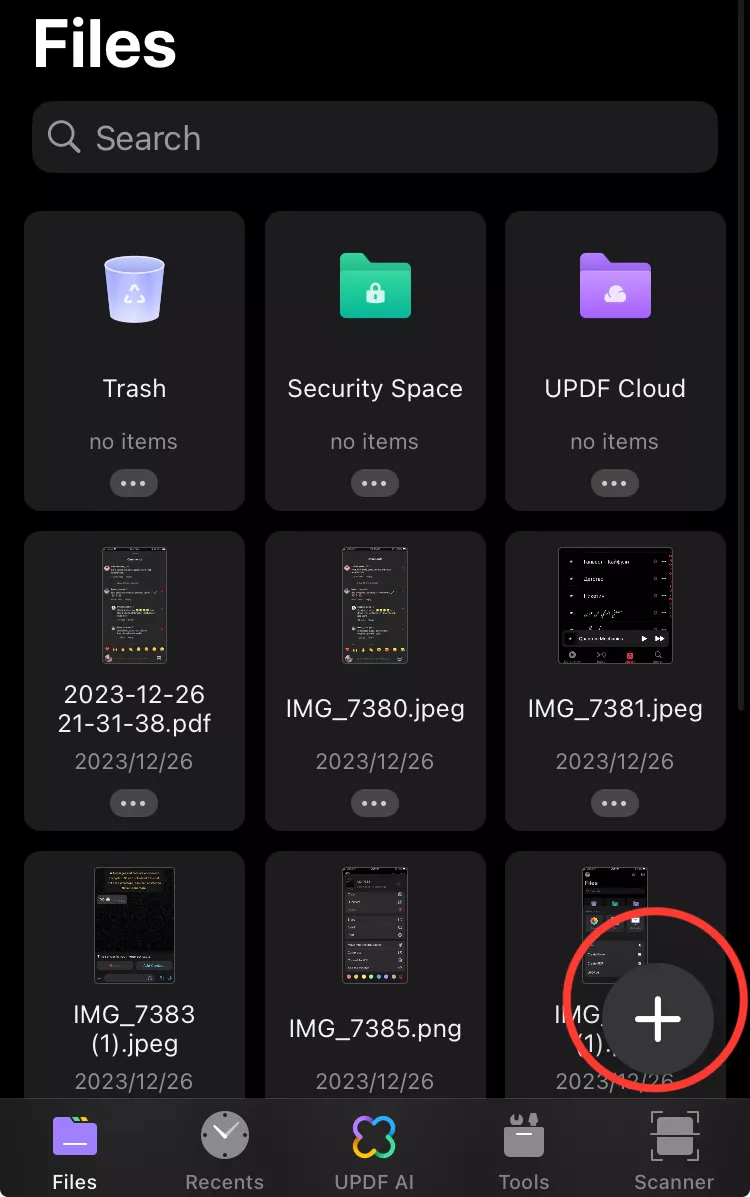
Task: Open the Tools tab
Action: 524,1152
